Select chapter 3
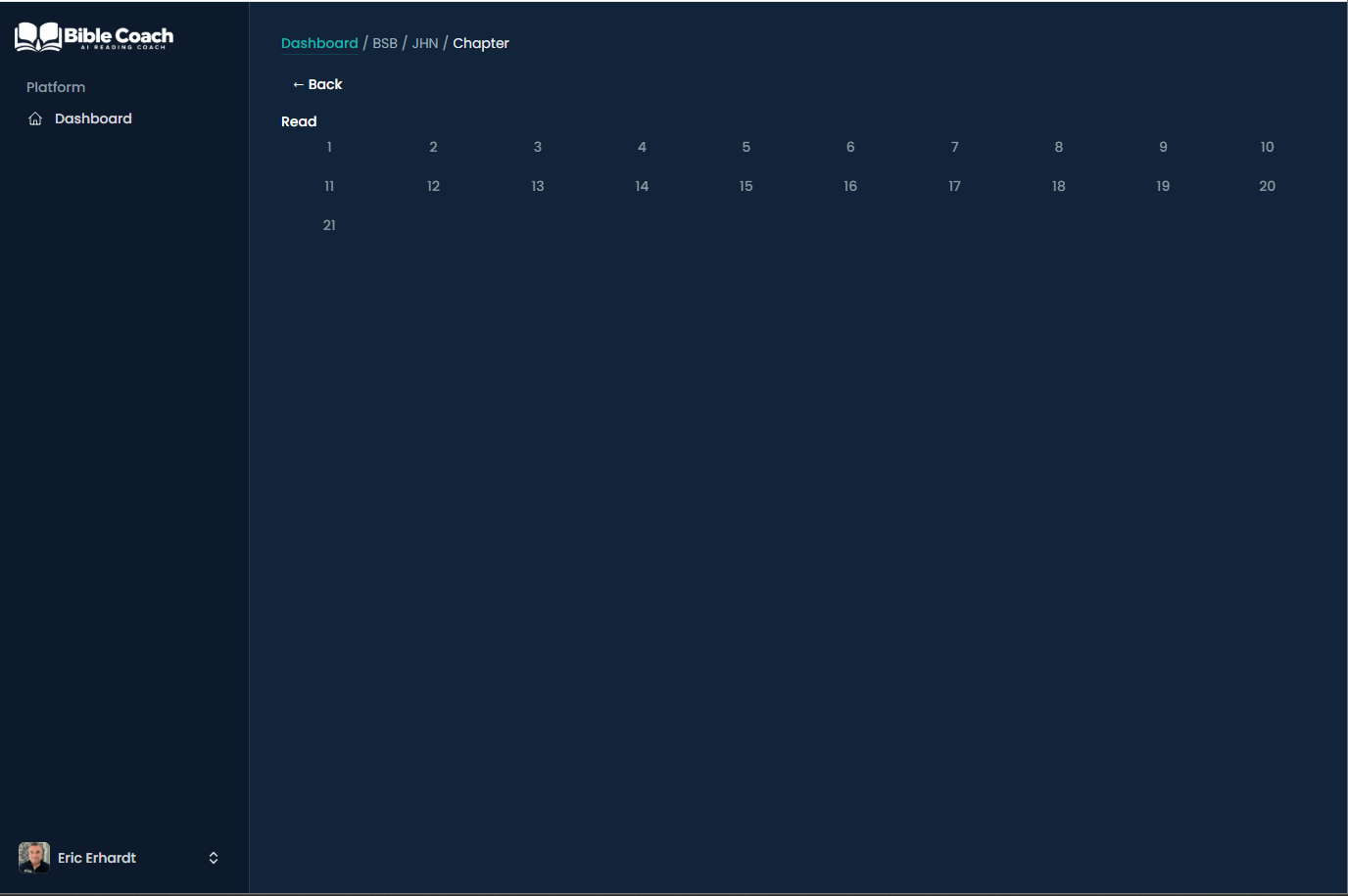The width and height of the screenshot is (1348, 896). point(538,147)
